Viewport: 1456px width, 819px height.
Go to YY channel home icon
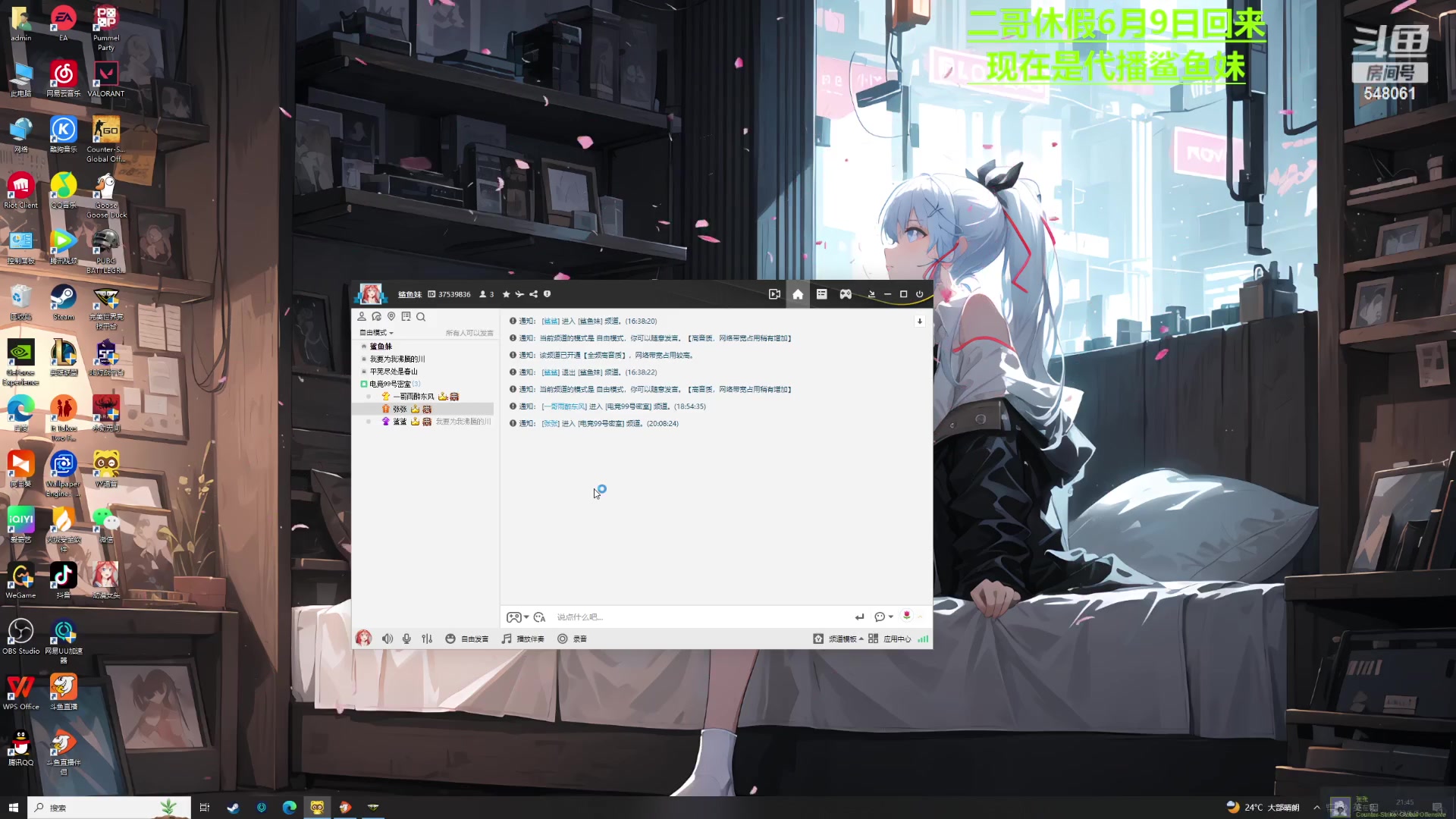(798, 294)
